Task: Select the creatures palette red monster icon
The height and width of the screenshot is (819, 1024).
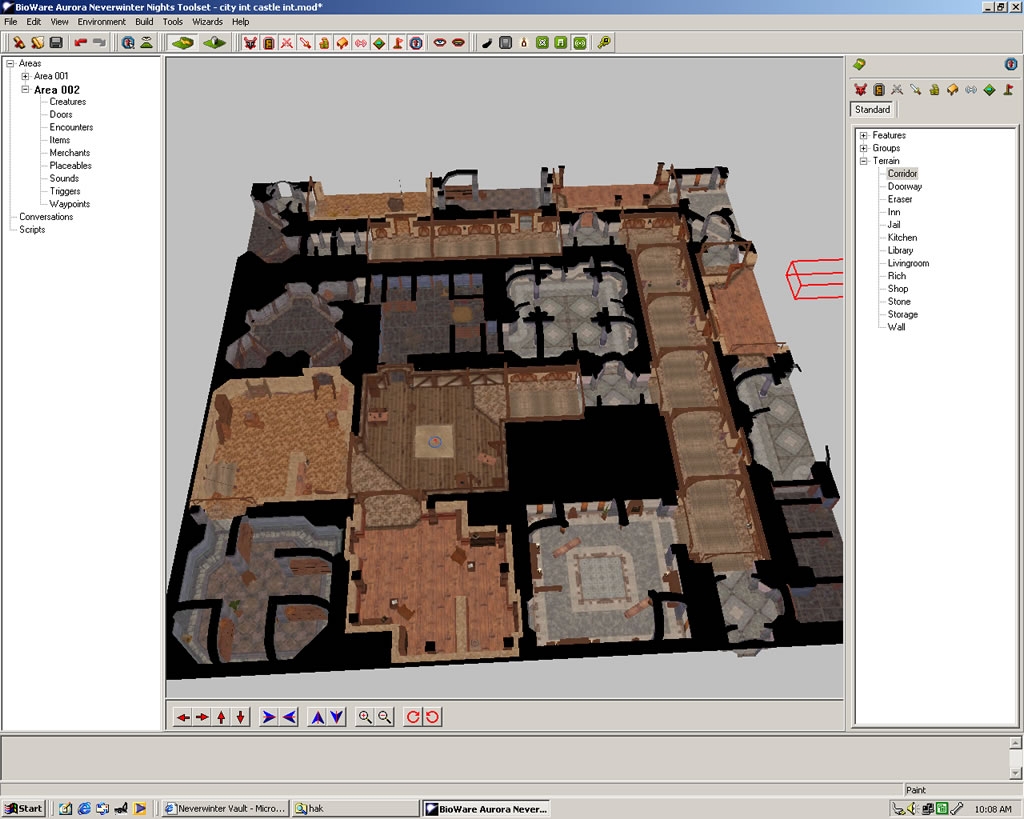Action: [860, 90]
